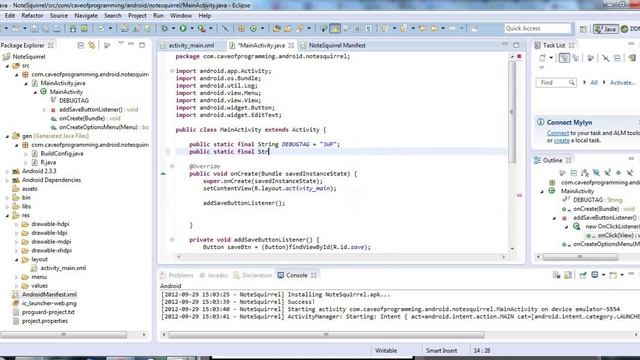Toggle Mark Occurrences highlighted toolbar button
Screen dimensions: 640x360
pyautogui.click(x=335, y=28)
